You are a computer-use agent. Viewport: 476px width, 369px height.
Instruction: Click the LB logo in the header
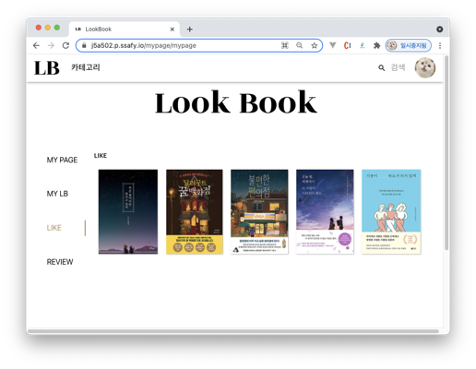pyautogui.click(x=47, y=68)
